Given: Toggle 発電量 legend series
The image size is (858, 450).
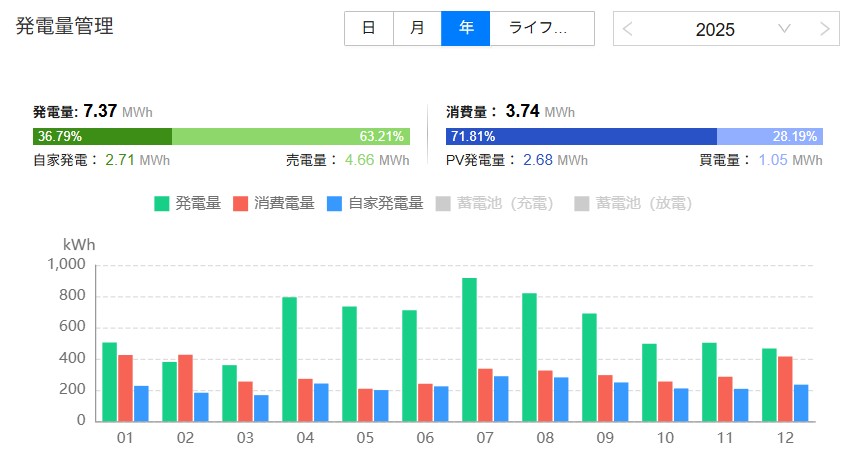Looking at the screenshot, I should coord(188,203).
